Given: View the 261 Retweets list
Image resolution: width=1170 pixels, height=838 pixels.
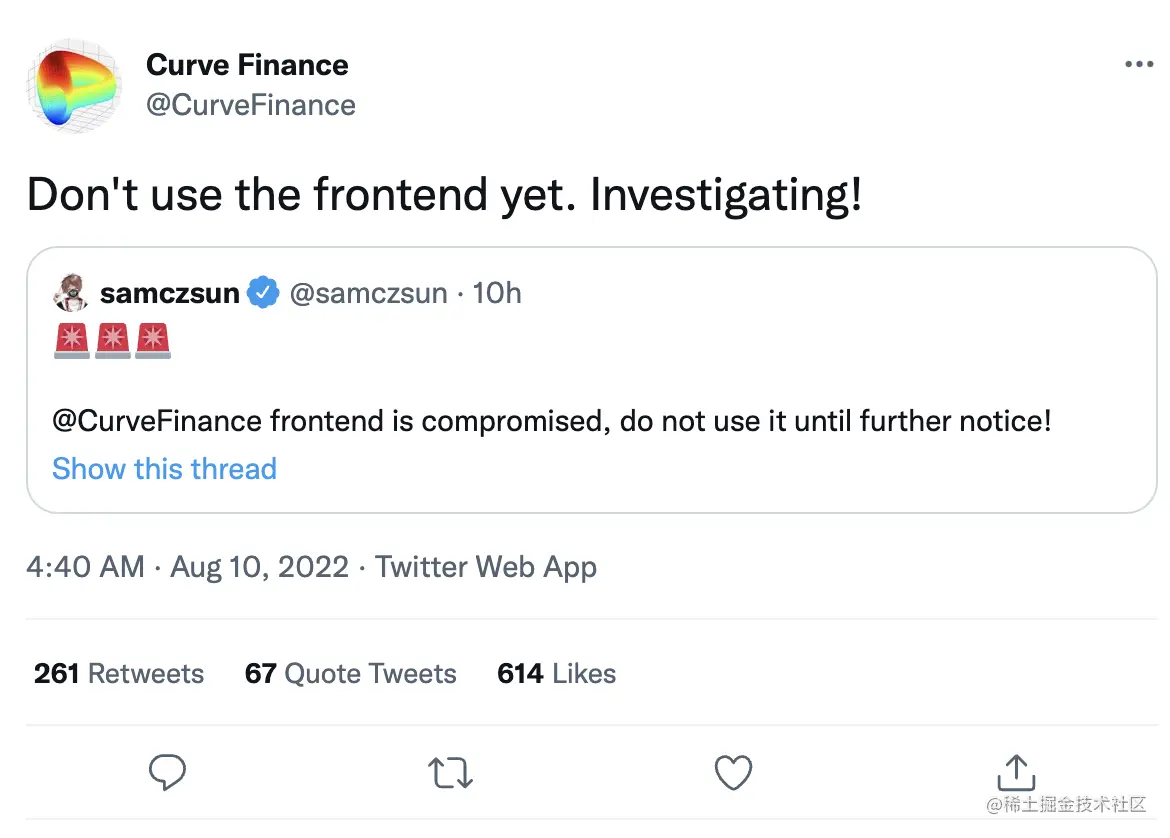Looking at the screenshot, I should 119,674.
